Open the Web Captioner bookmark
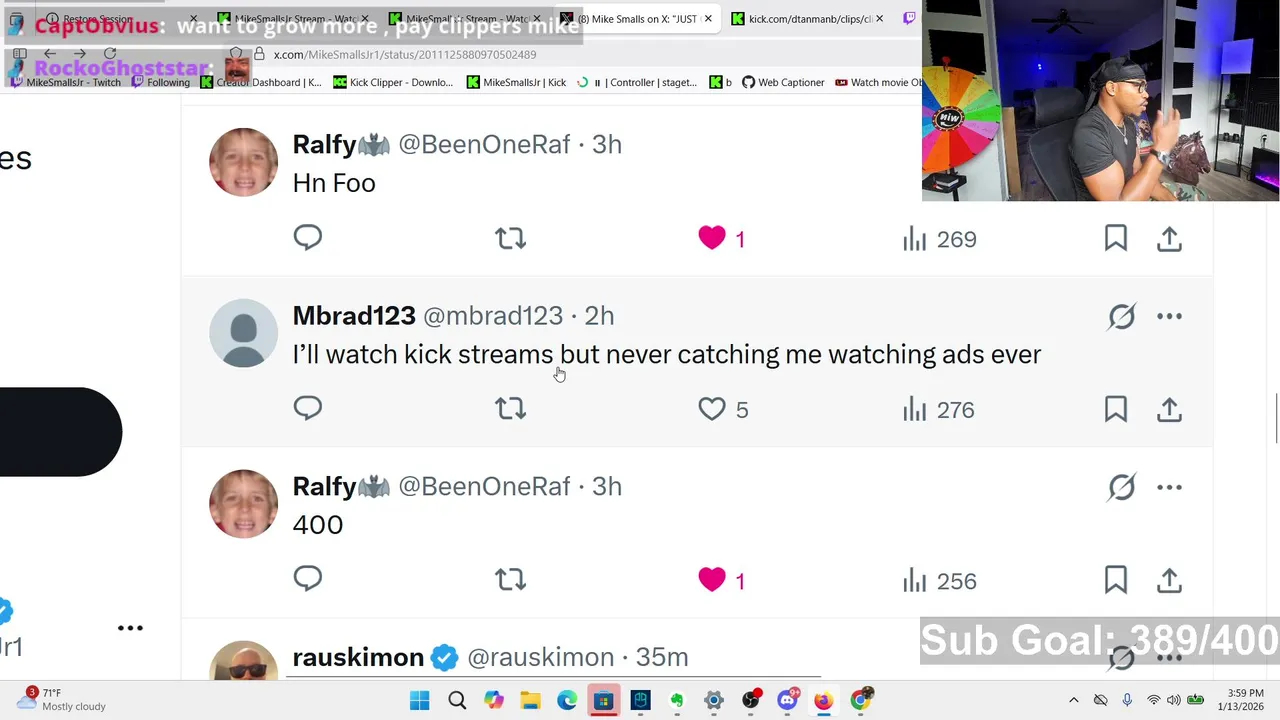Viewport: 1280px width, 720px height. pyautogui.click(x=783, y=82)
